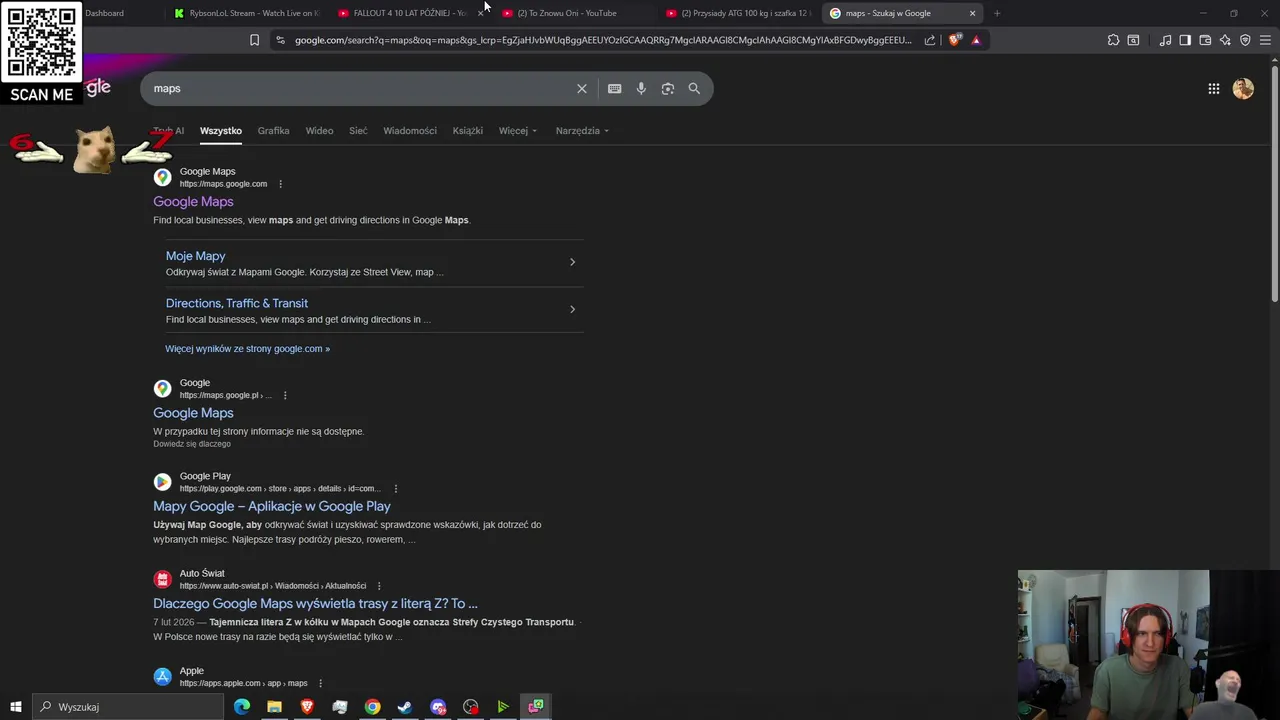Click the share page icon in the address bar
The width and height of the screenshot is (1280, 720).
pos(930,40)
